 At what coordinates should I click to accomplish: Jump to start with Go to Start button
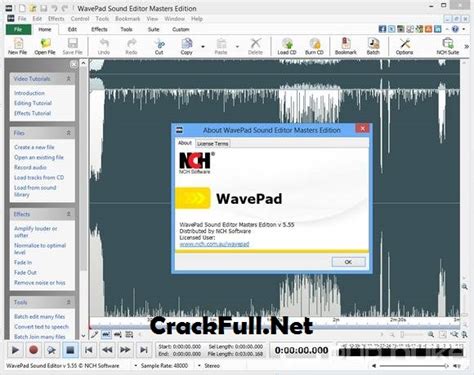(89, 350)
